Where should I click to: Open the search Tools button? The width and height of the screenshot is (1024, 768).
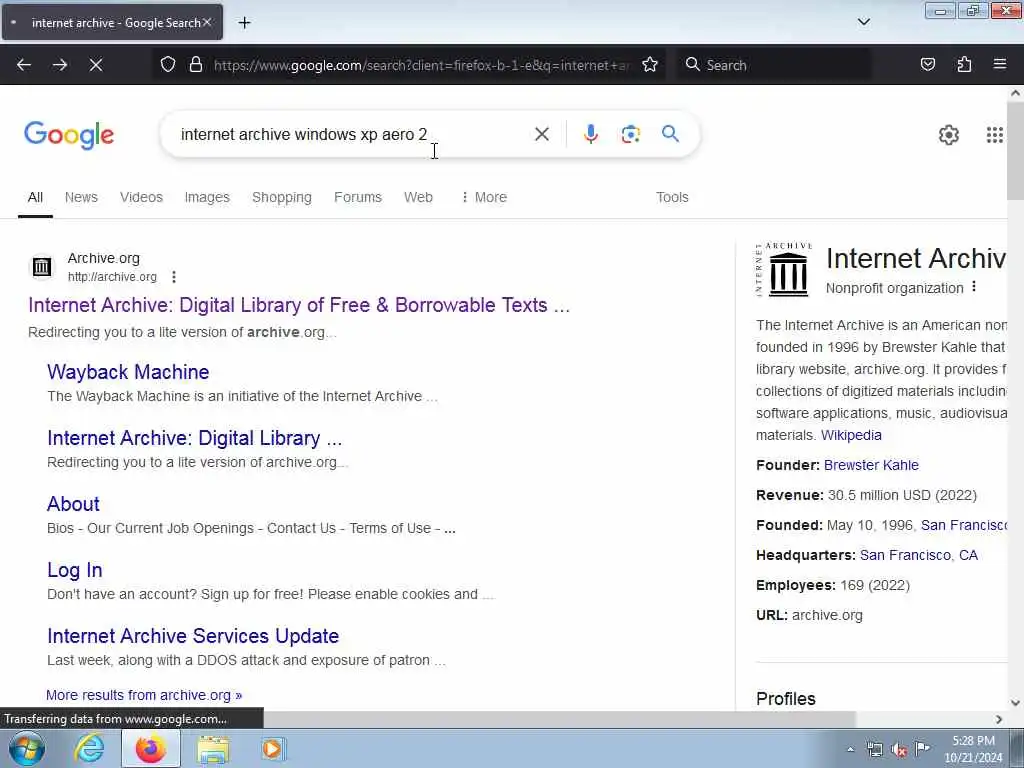pyautogui.click(x=672, y=197)
